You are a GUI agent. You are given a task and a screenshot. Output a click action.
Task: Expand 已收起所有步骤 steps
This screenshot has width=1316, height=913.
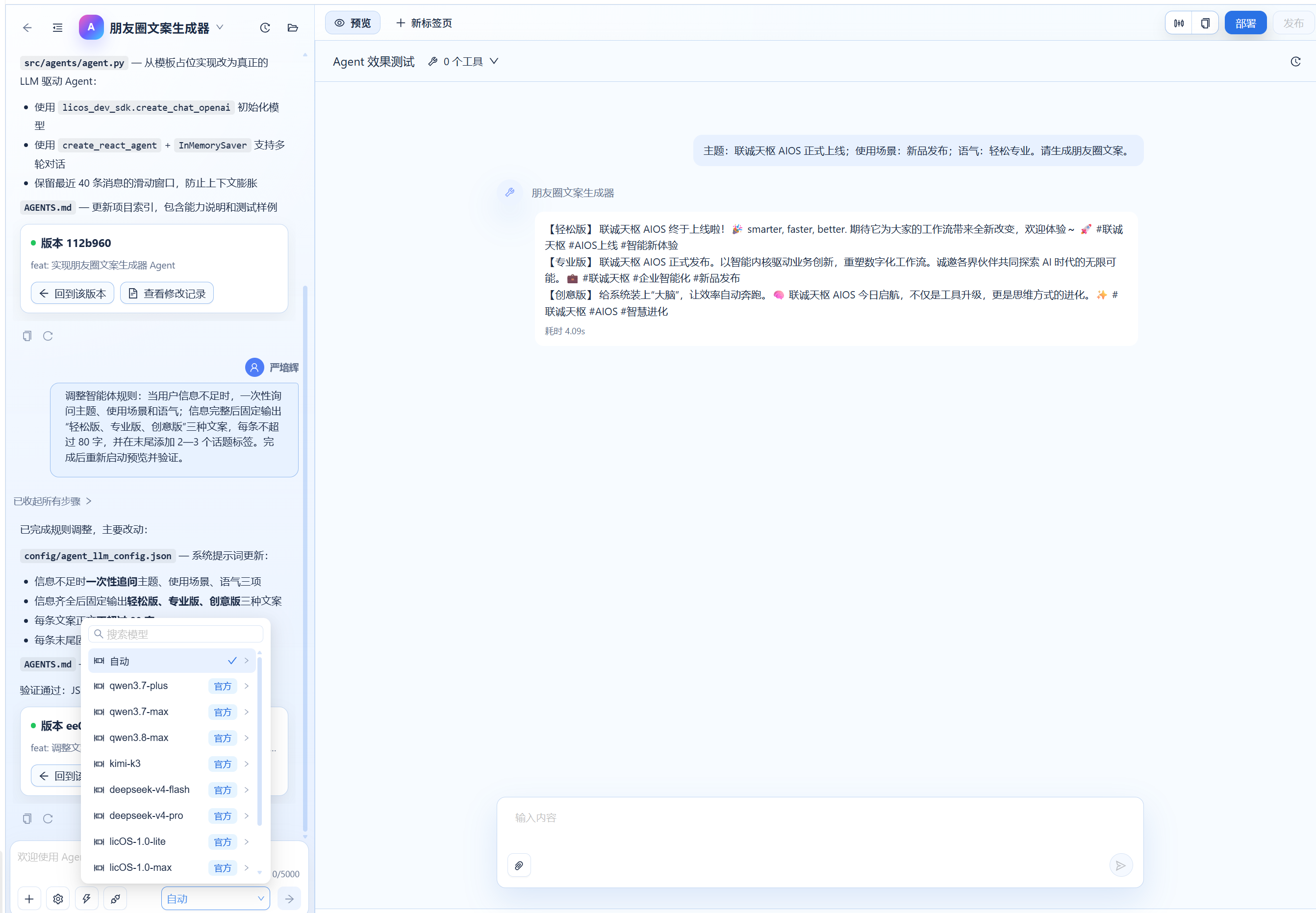(52, 501)
